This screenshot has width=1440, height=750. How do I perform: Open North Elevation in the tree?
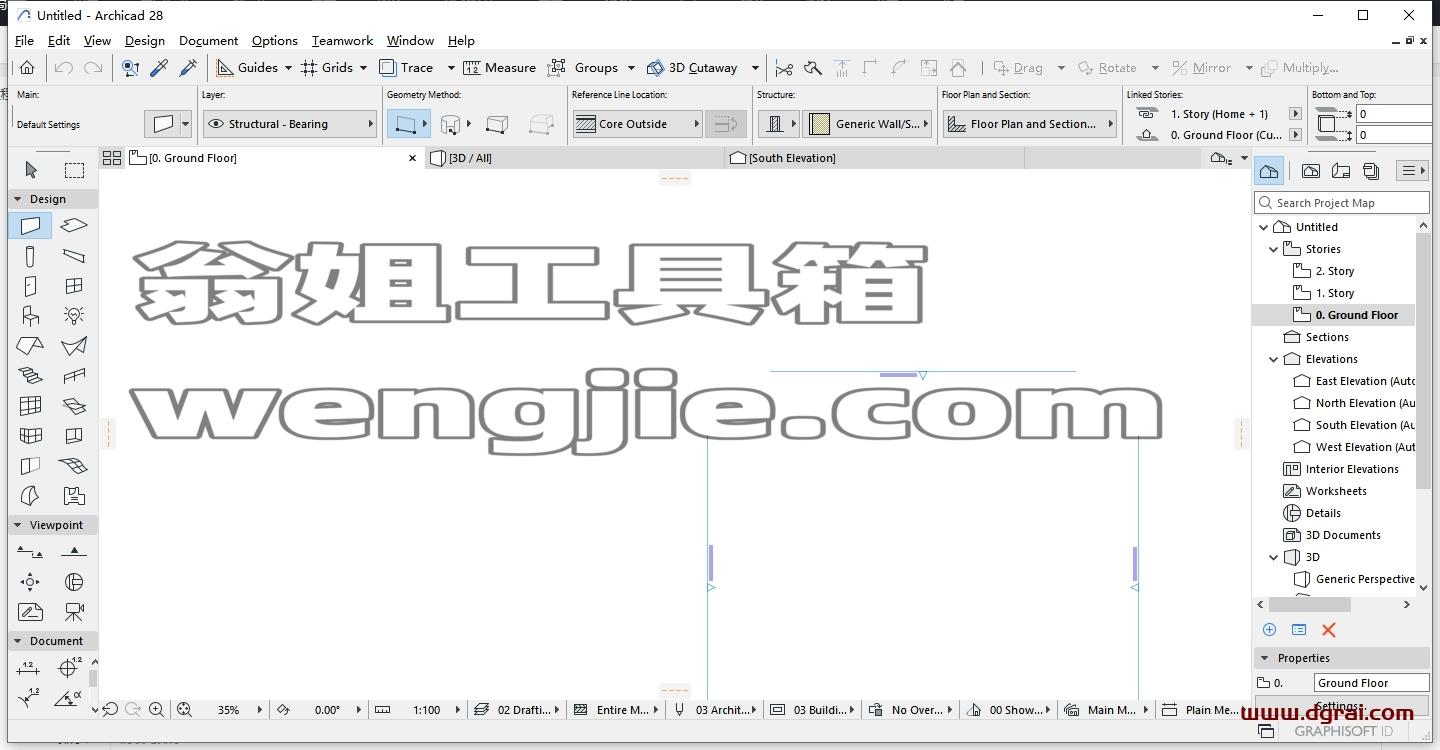point(1354,403)
